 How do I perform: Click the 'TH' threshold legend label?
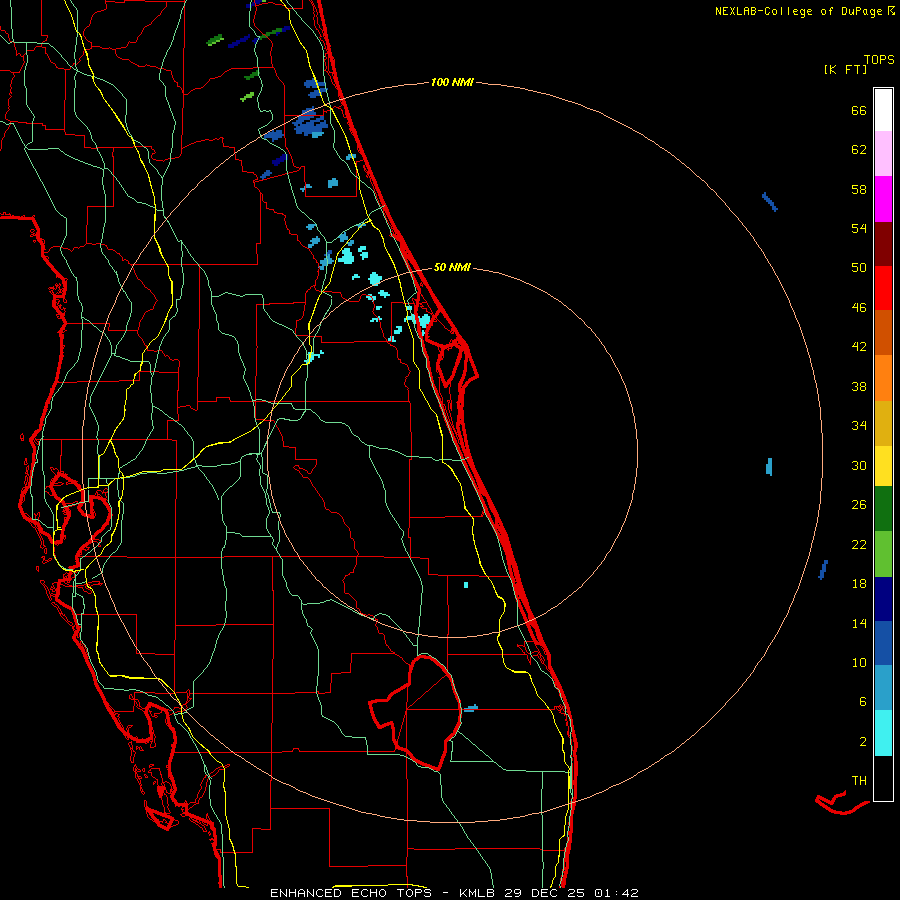tap(859, 781)
